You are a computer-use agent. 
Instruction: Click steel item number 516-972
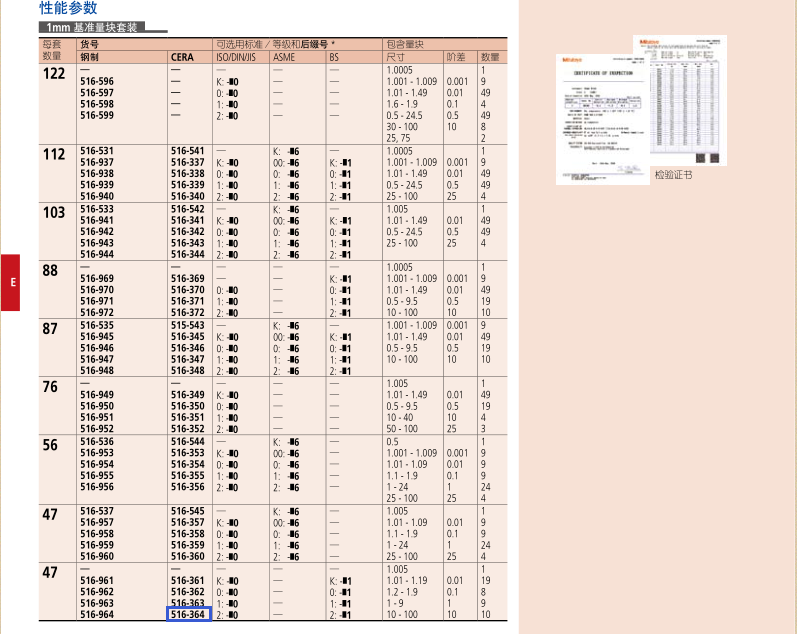tap(97, 313)
